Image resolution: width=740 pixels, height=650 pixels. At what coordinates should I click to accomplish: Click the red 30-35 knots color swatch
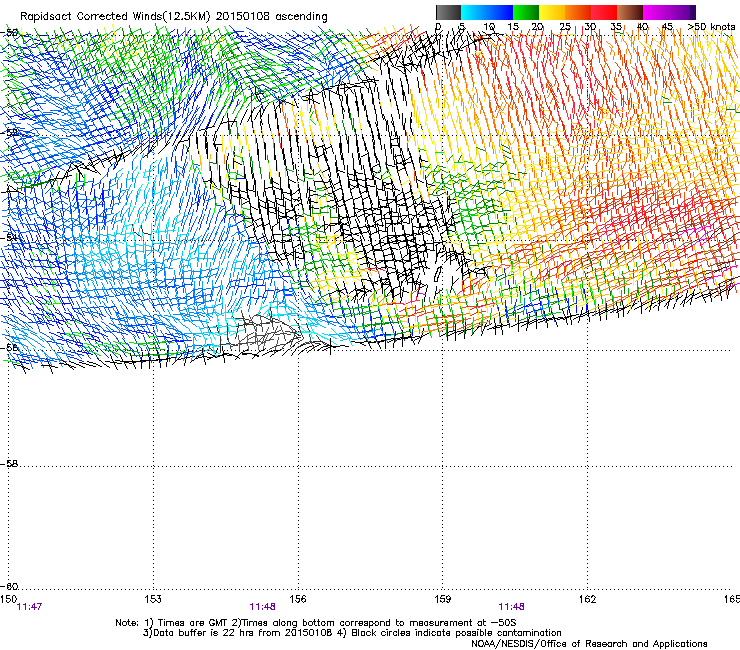coord(604,12)
